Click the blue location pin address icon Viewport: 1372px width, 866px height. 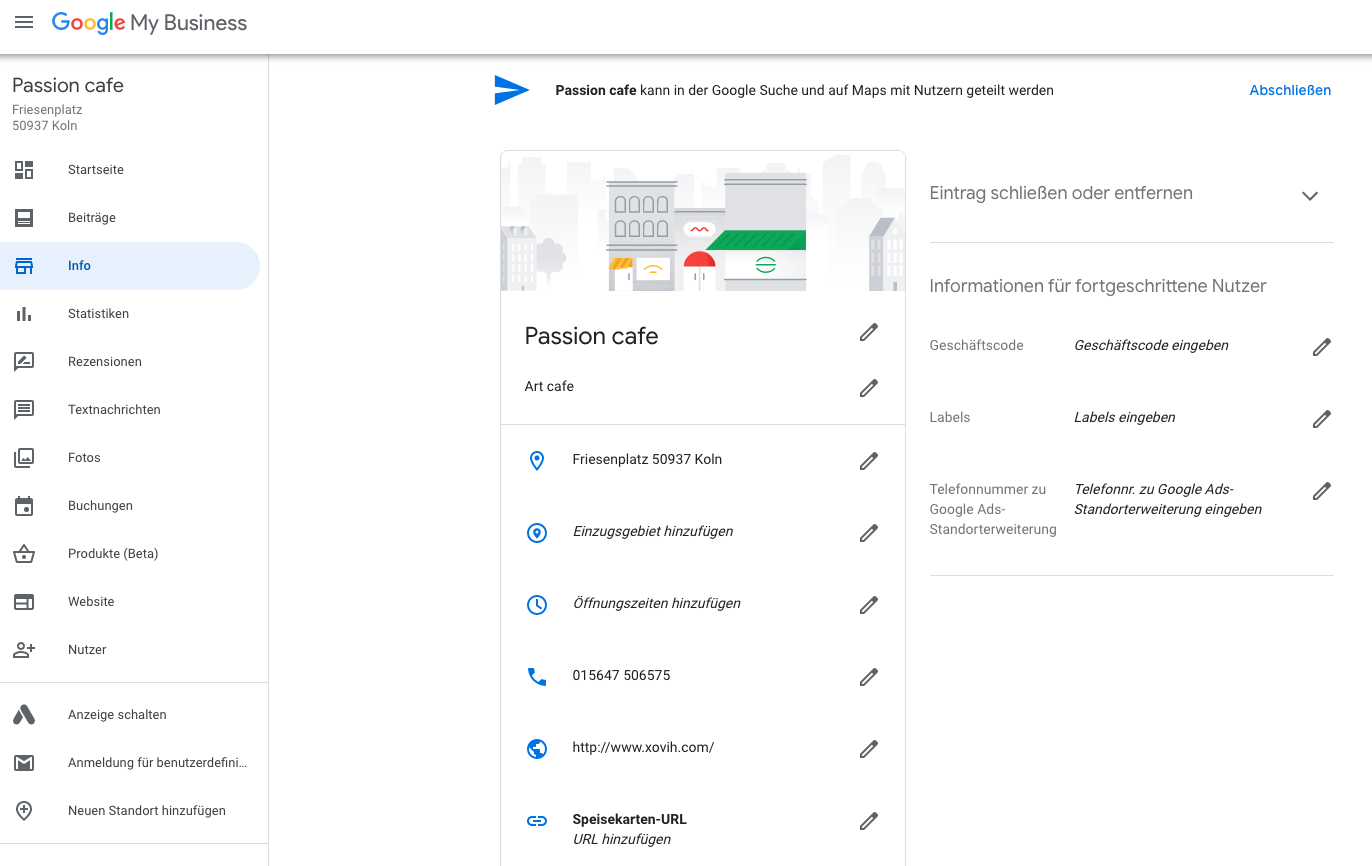pyautogui.click(x=537, y=460)
